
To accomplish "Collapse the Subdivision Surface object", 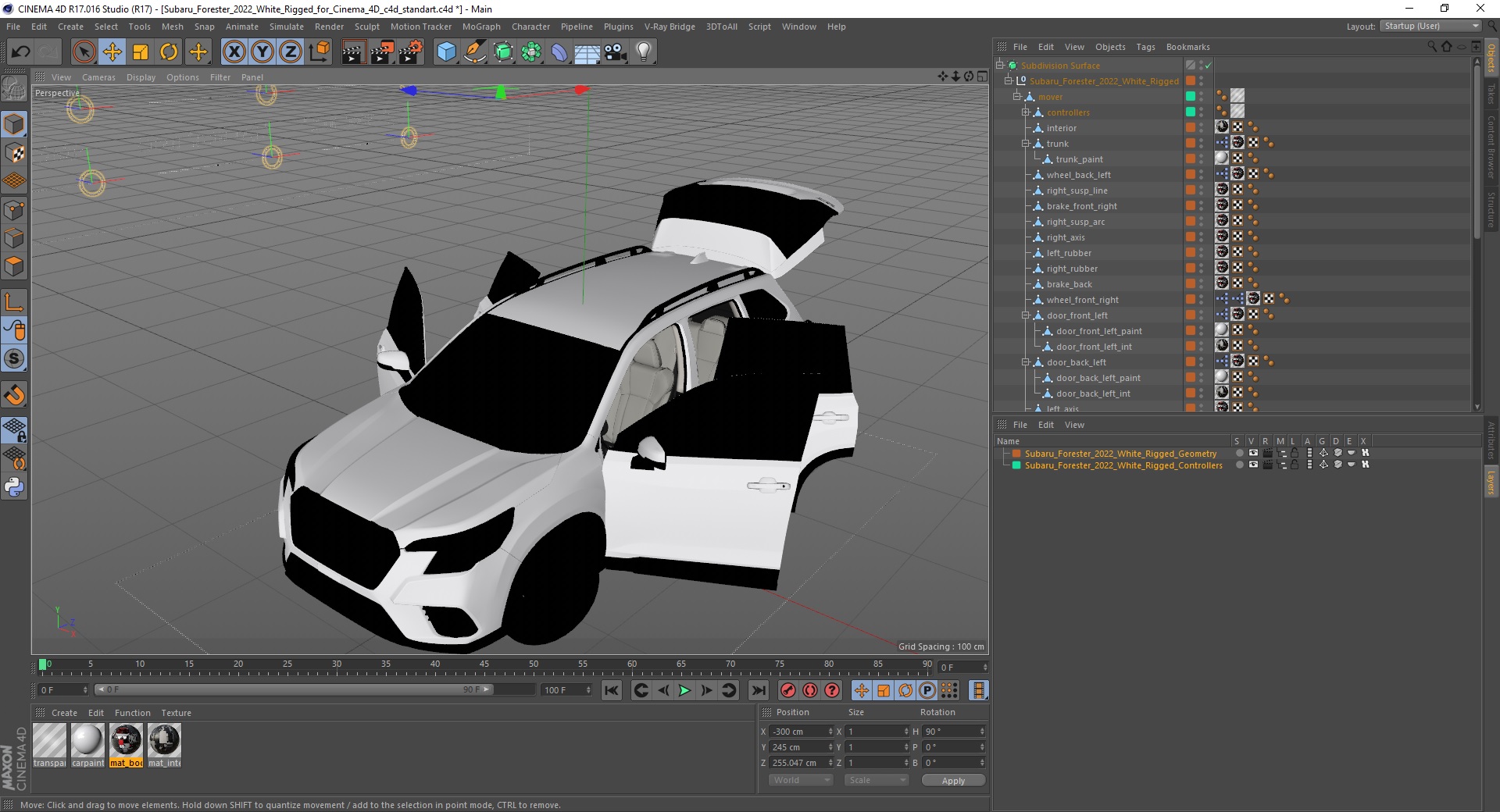I will pos(999,66).
